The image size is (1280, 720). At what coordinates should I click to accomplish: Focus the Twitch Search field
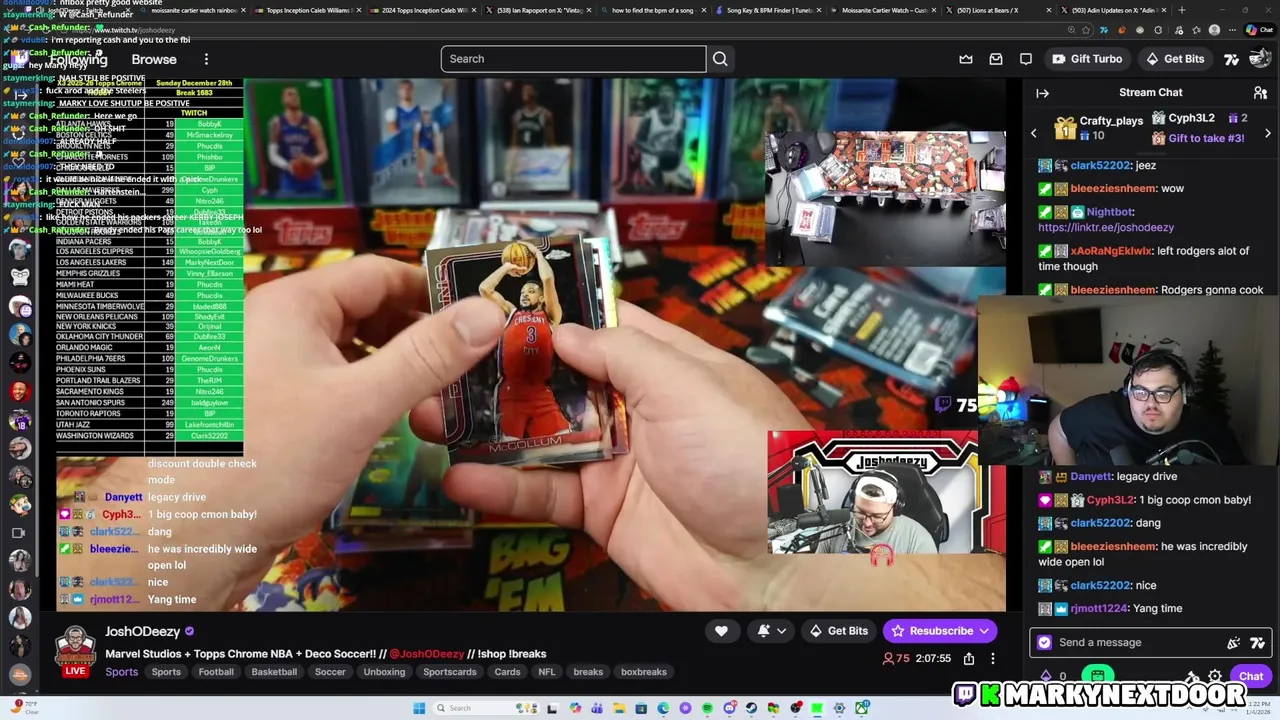click(574, 59)
